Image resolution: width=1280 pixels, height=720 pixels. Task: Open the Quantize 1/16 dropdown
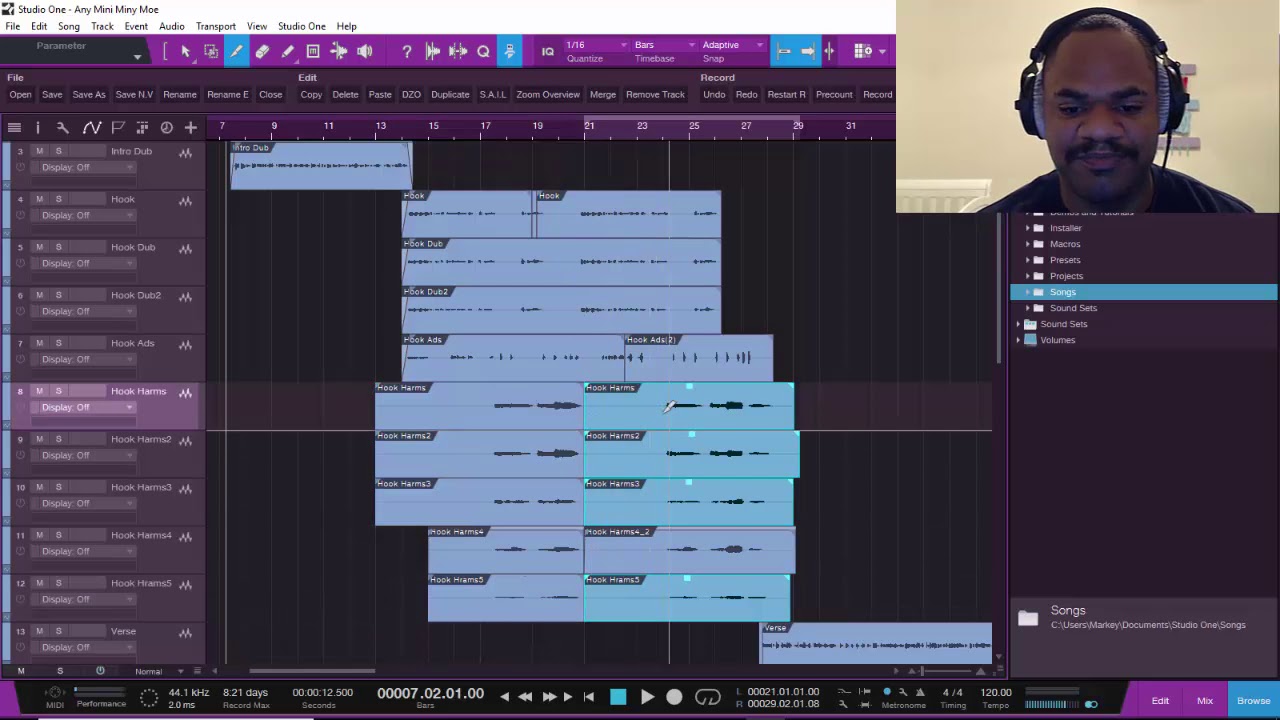(596, 45)
